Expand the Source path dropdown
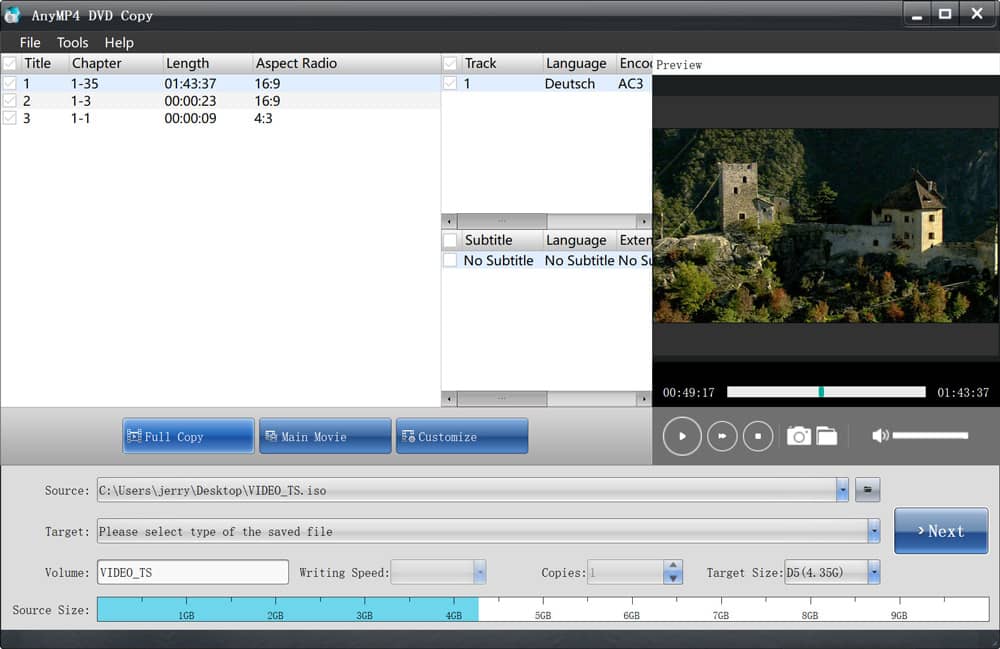Viewport: 1000px width, 649px height. [x=842, y=490]
